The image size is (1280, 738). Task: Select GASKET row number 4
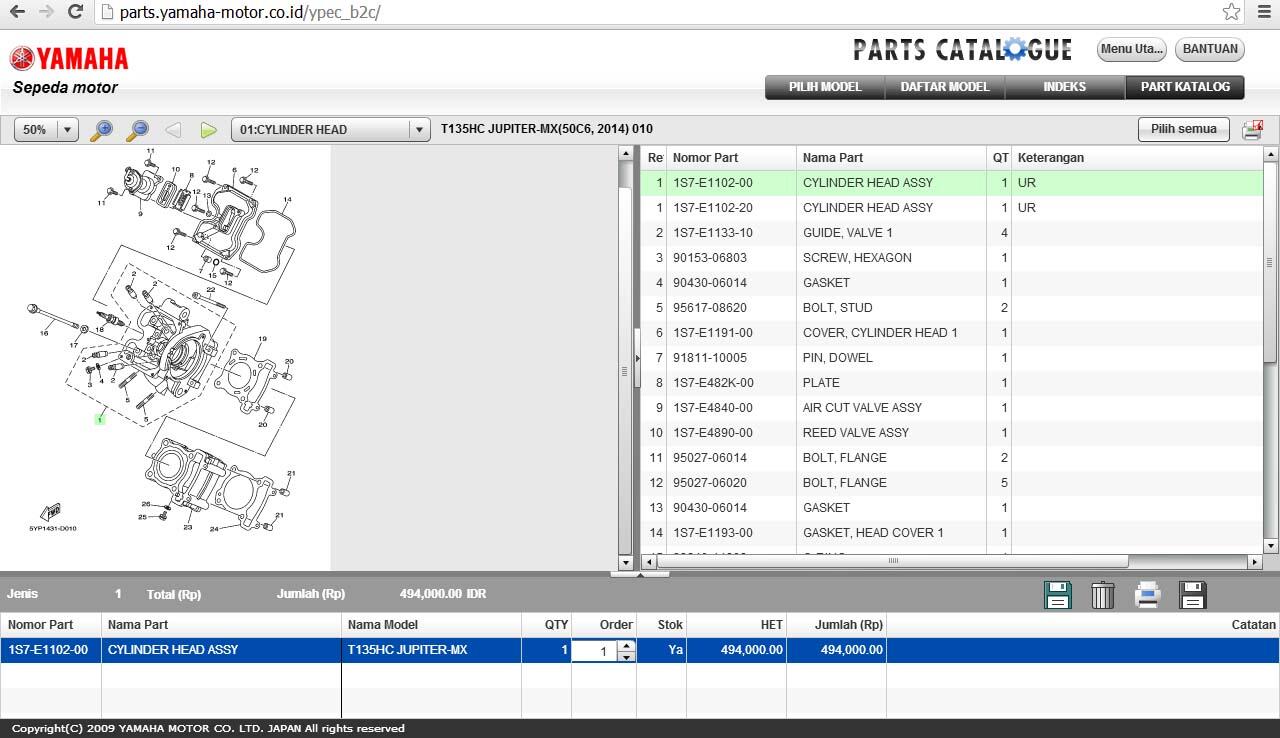[951, 283]
